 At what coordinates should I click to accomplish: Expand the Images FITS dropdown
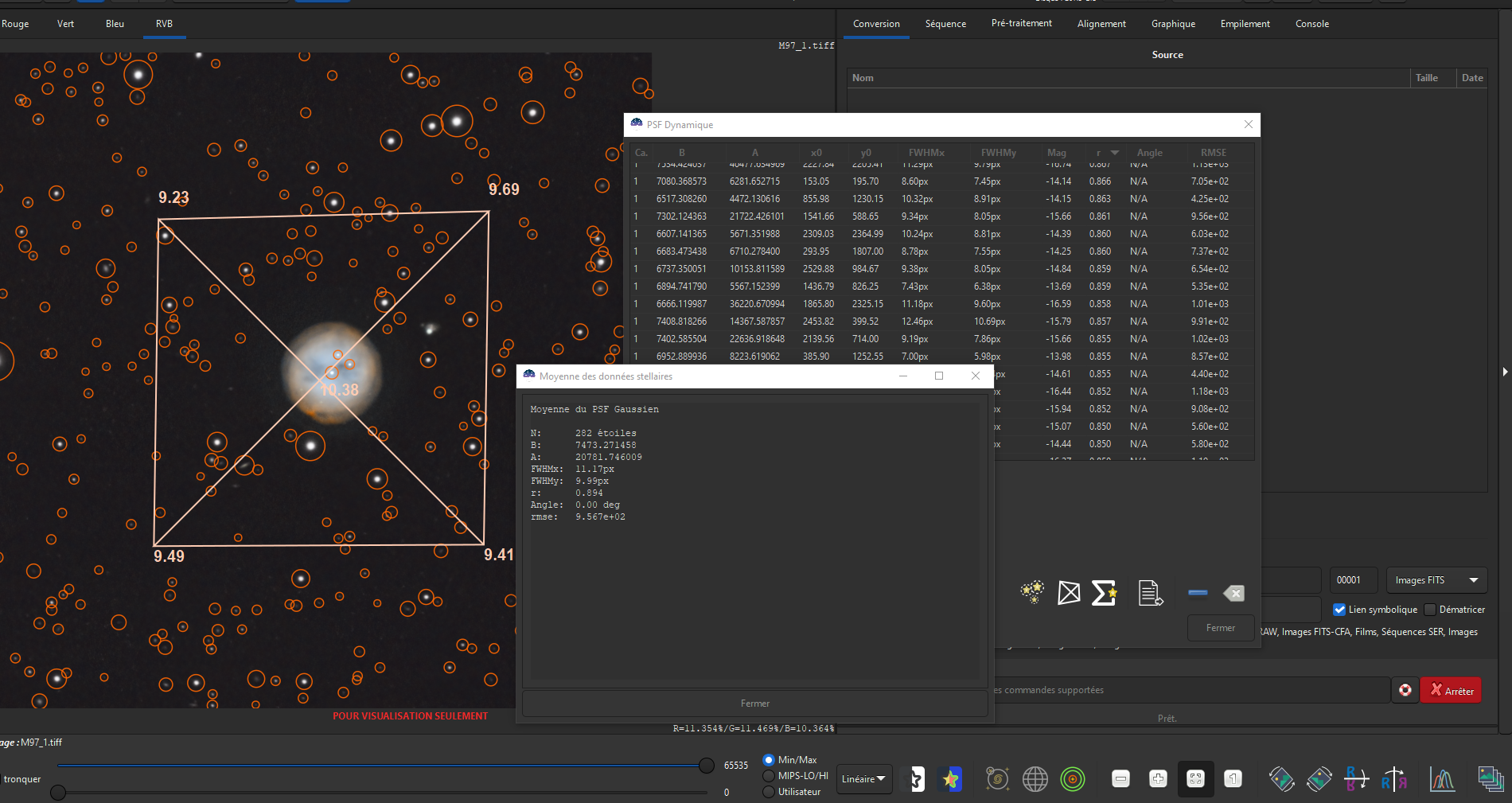tap(1436, 580)
